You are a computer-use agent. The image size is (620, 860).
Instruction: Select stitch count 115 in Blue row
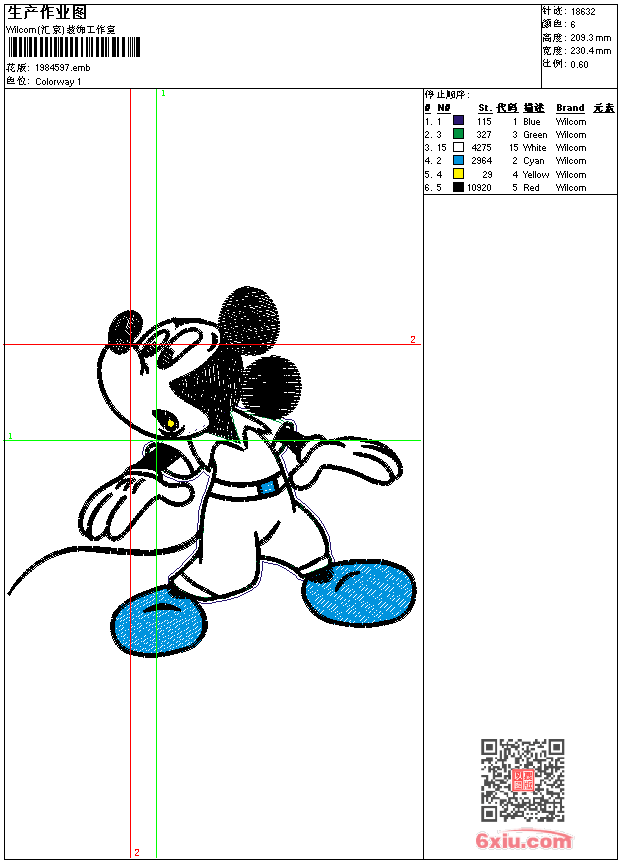(484, 122)
